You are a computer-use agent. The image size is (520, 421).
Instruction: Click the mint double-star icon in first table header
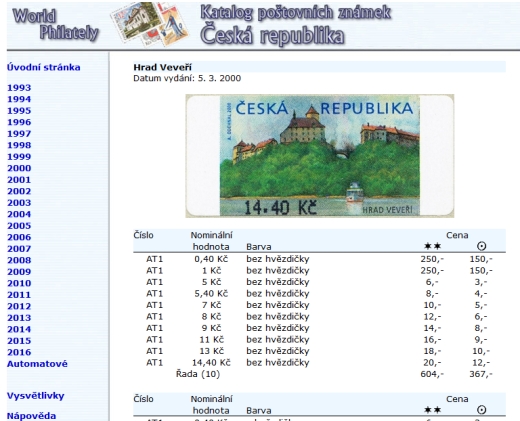click(x=432, y=246)
